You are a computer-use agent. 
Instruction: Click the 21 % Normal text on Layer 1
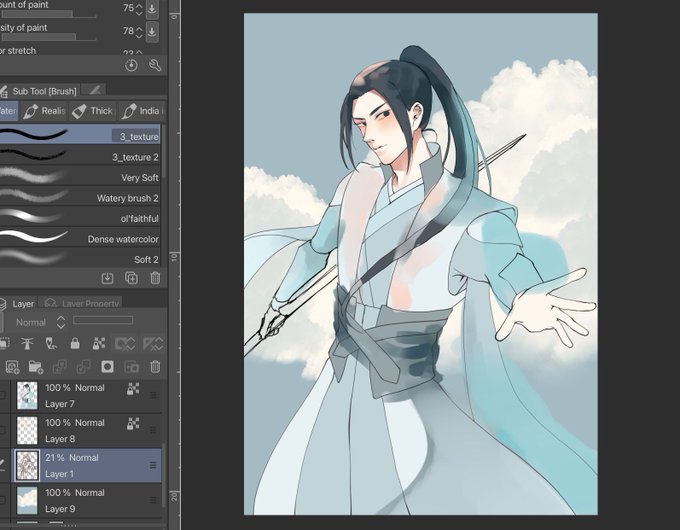pos(72,458)
